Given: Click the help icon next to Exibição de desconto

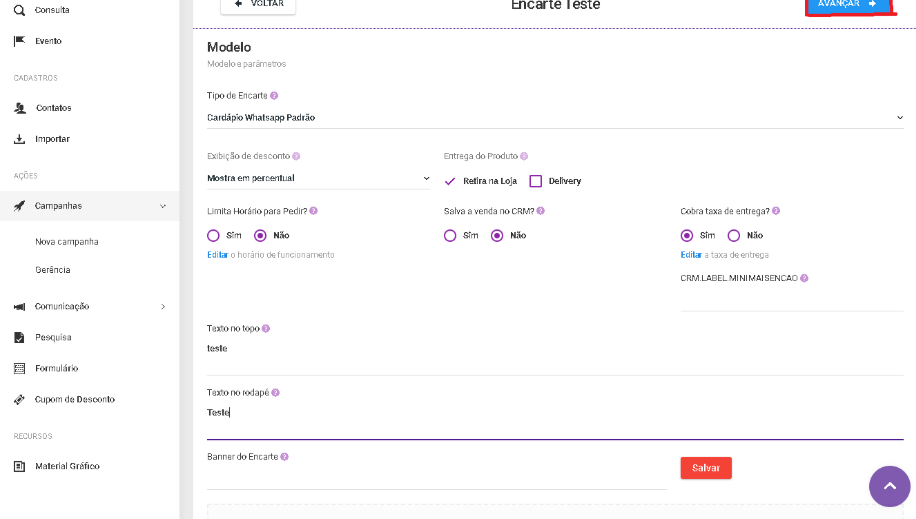Looking at the screenshot, I should tap(296, 156).
